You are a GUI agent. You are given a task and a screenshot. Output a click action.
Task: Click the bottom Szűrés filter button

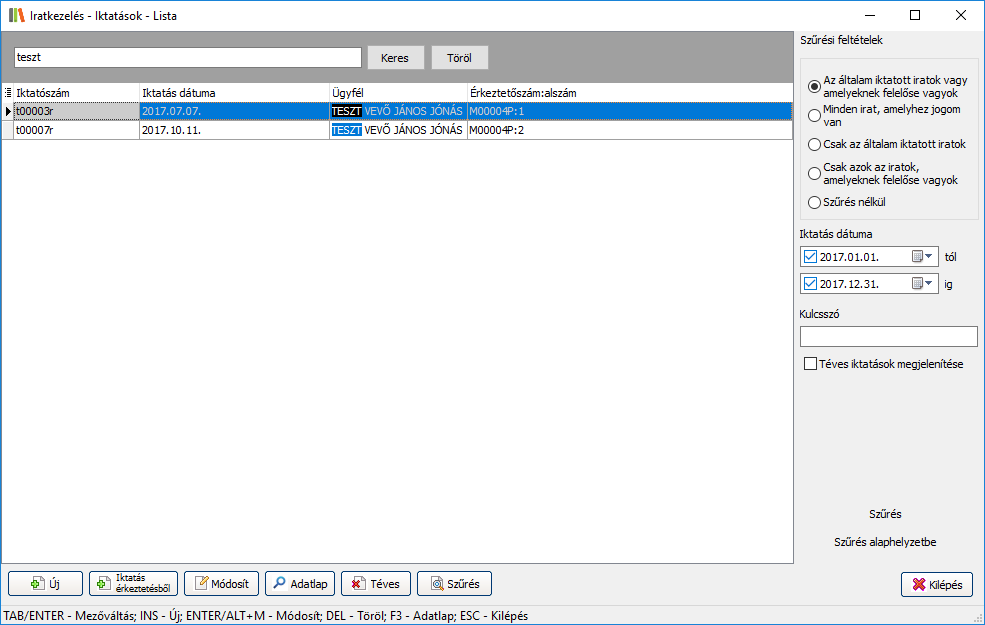tap(454, 584)
